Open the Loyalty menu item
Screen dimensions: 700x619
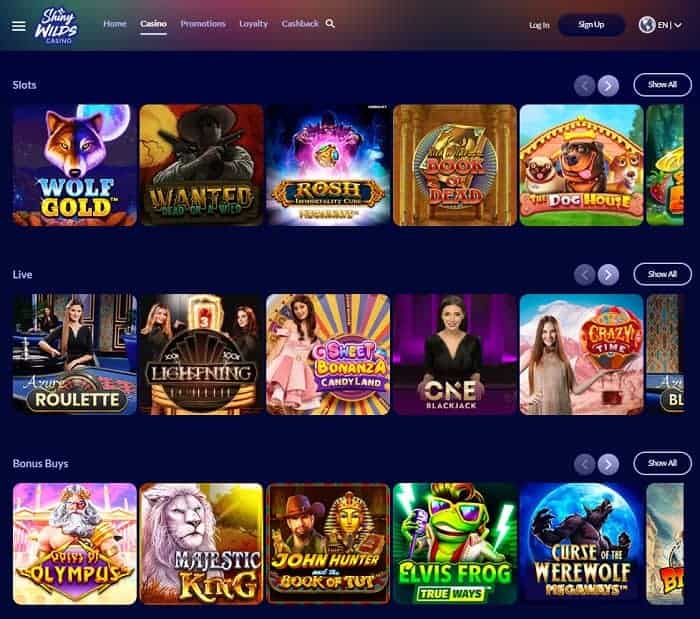[x=253, y=24]
